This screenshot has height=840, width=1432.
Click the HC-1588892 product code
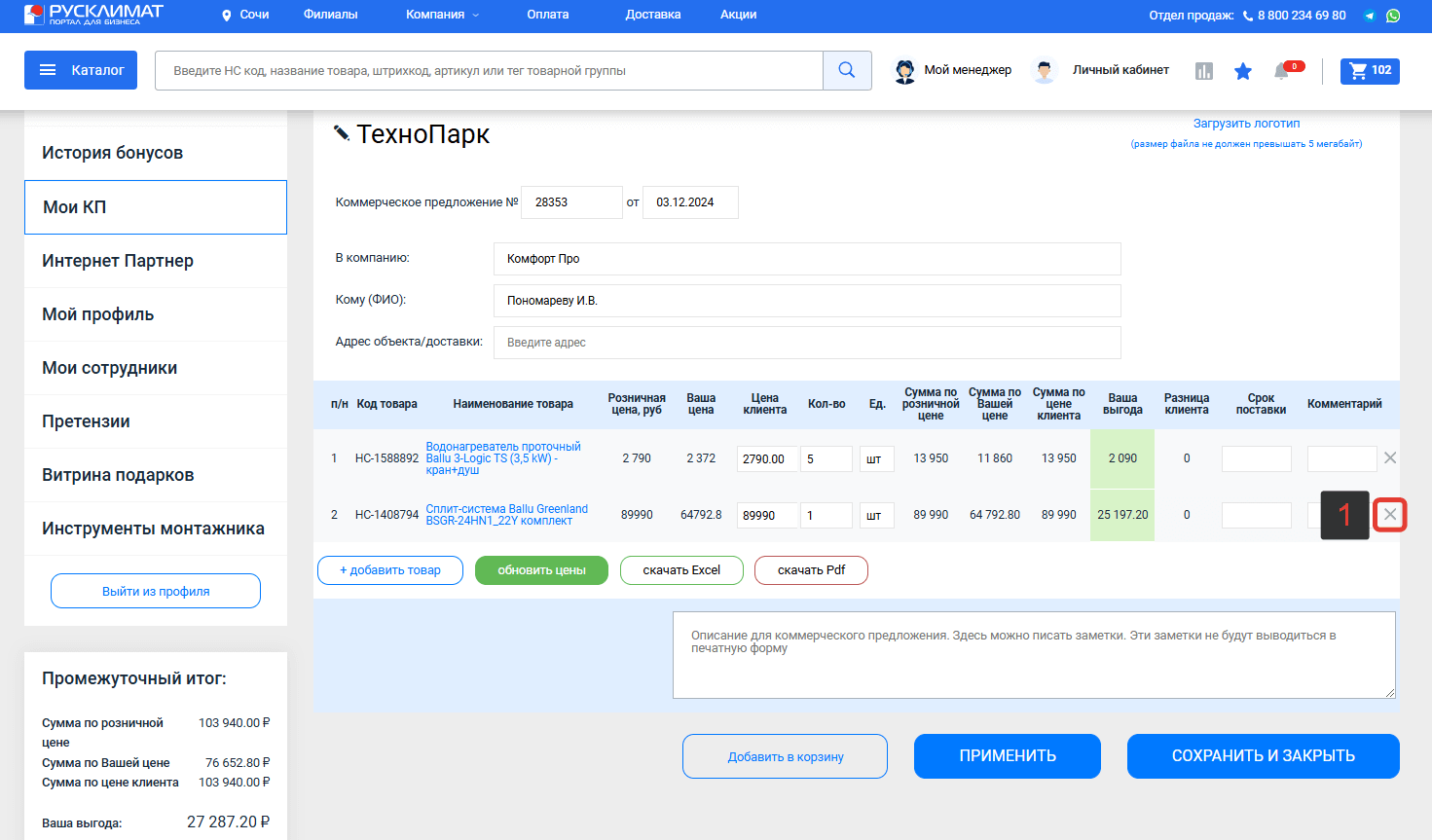[386, 458]
